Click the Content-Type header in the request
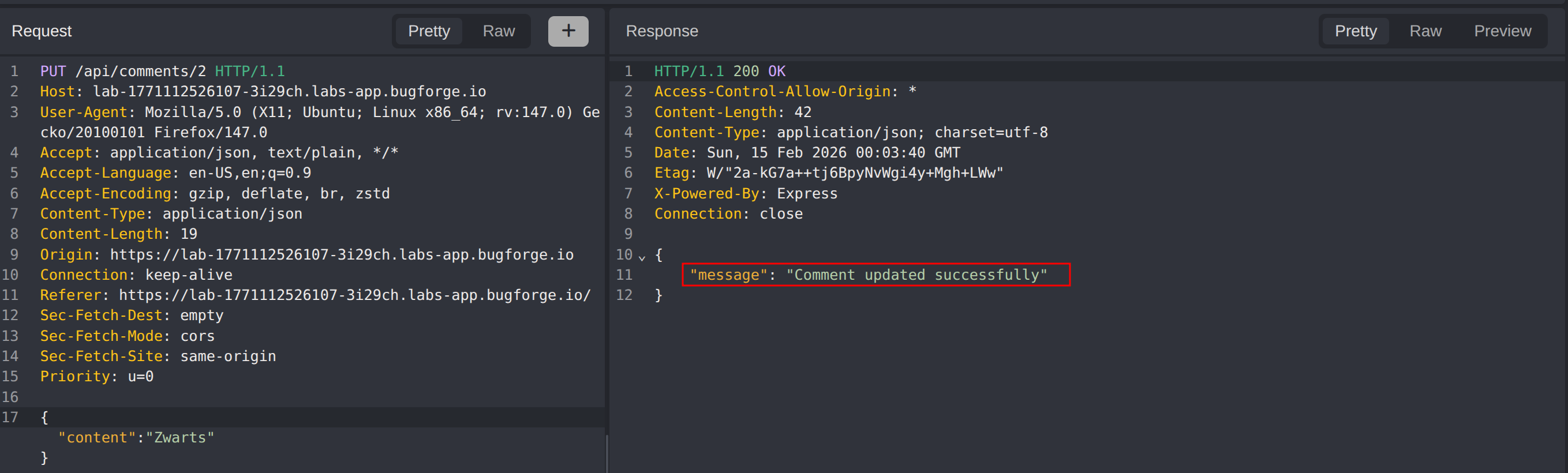Screen dimensions: 1568x473 coord(171,213)
